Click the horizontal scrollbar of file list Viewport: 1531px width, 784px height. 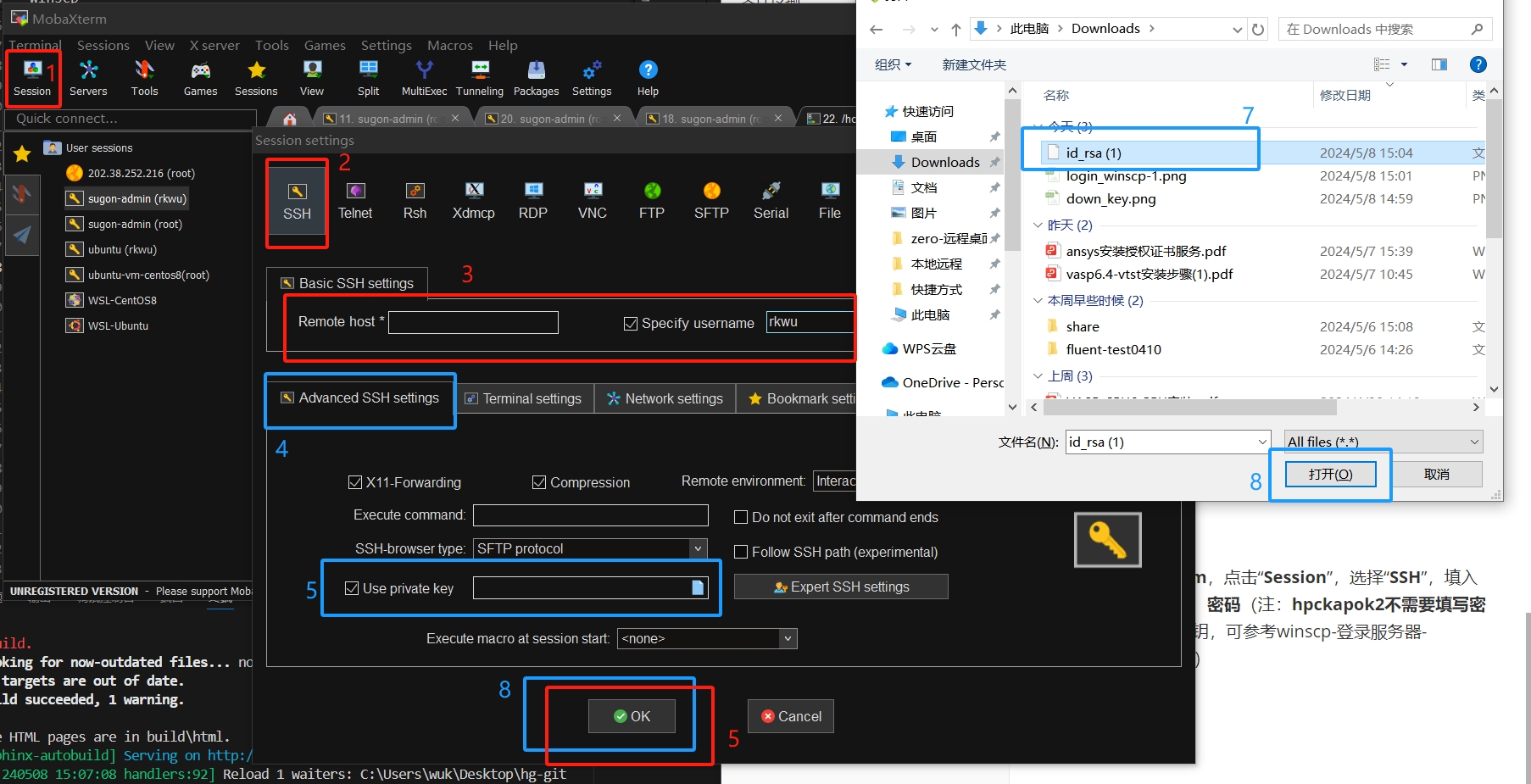(1190, 408)
